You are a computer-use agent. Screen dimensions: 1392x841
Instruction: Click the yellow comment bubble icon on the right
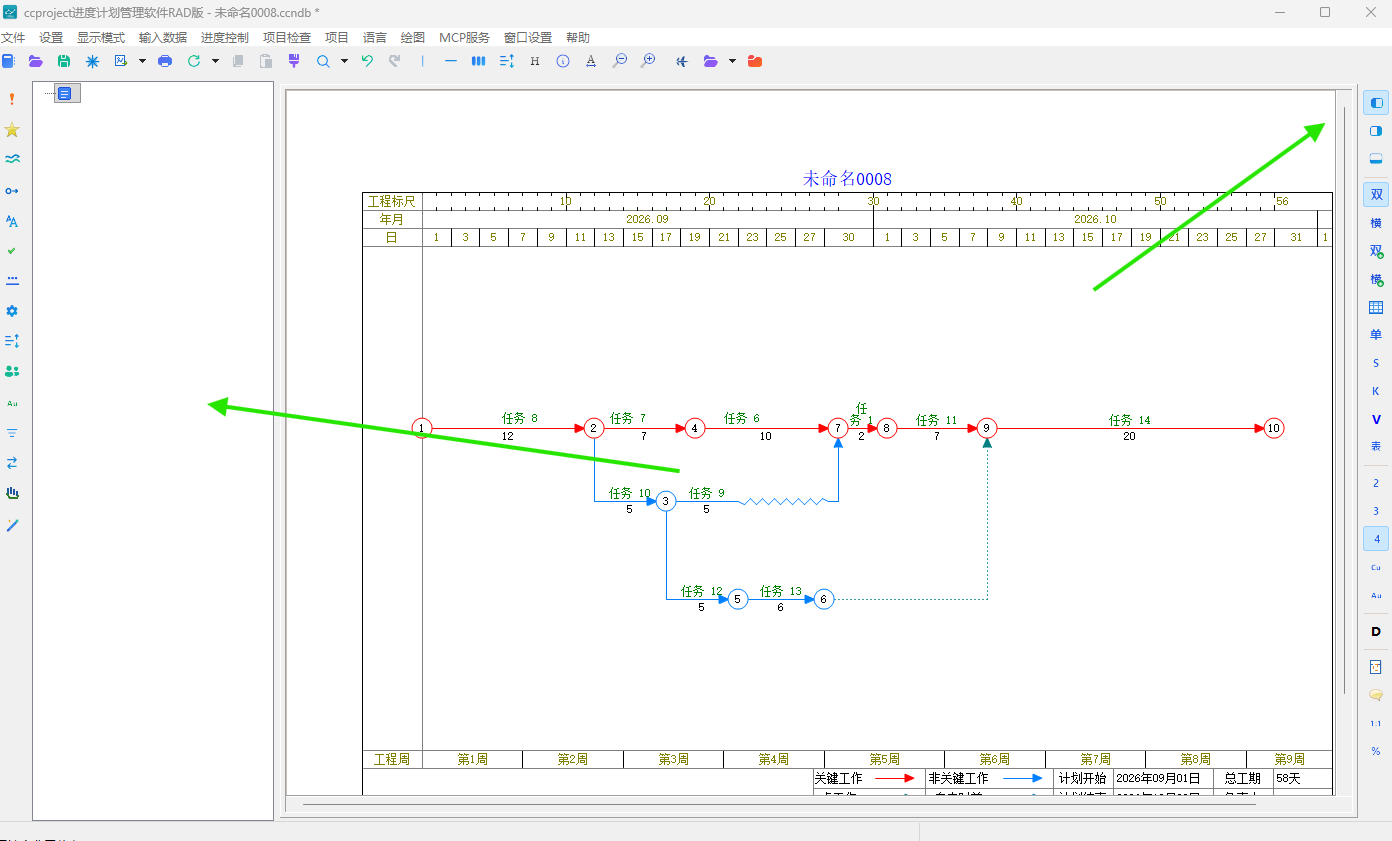1376,695
